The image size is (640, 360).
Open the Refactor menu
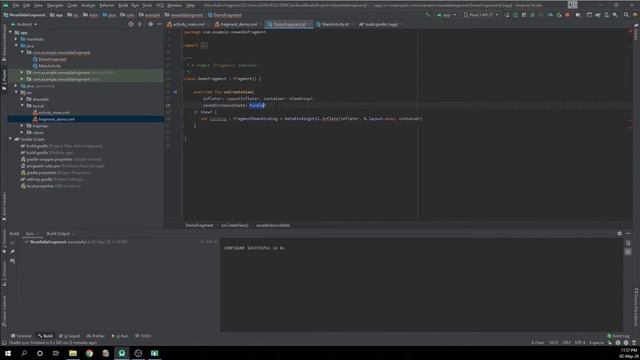pyautogui.click(x=107, y=6)
